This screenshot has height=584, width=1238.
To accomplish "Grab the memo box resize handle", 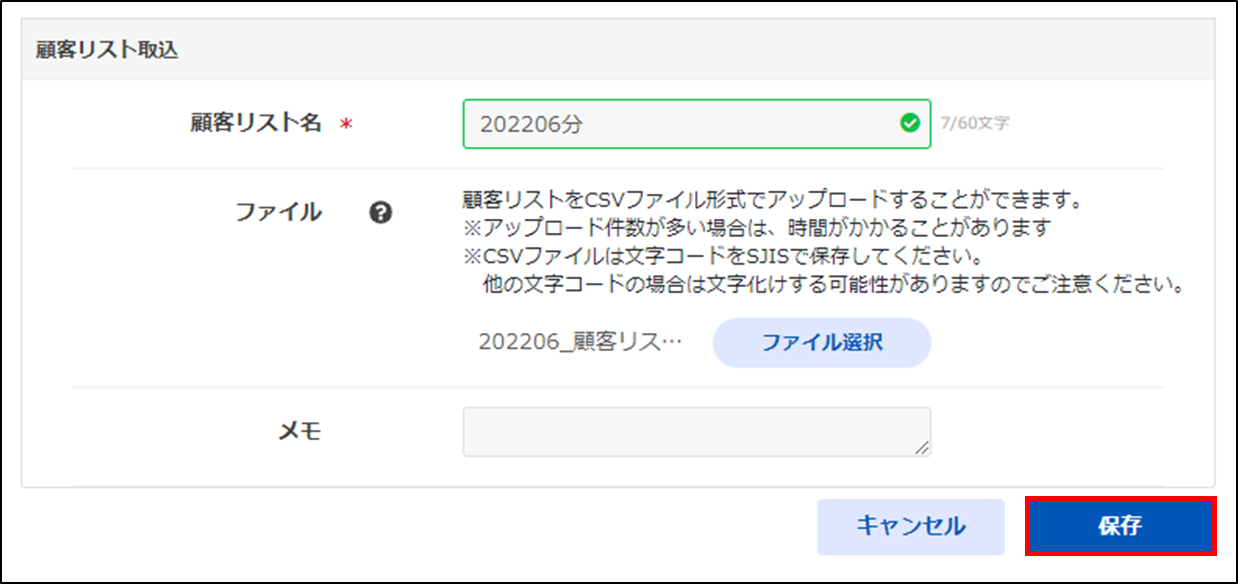I will click(x=921, y=448).
